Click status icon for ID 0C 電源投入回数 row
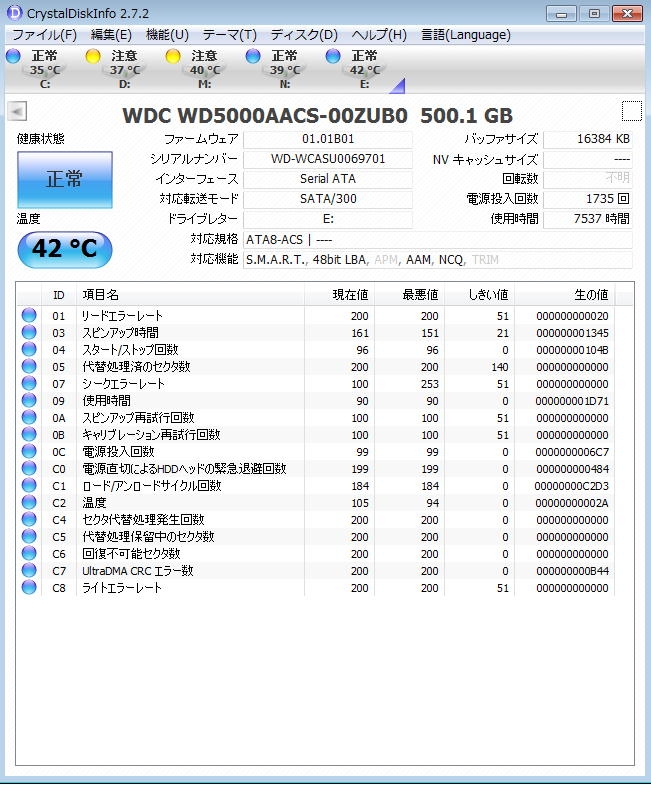The width and height of the screenshot is (651, 785). 29,451
